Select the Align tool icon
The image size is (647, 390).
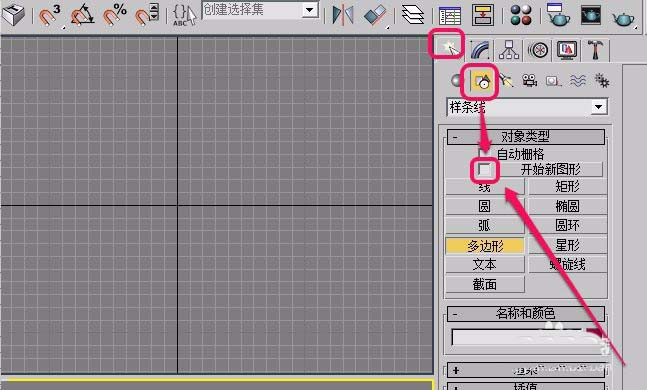[375, 15]
